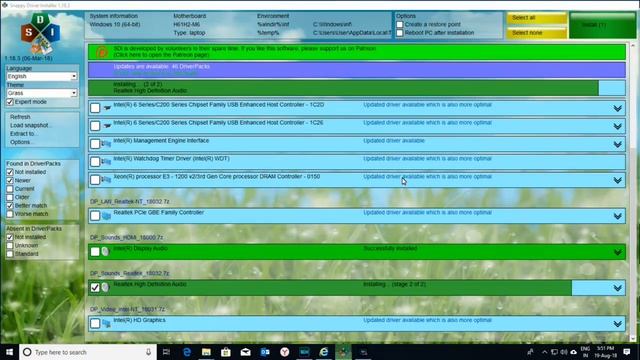Image resolution: width=640 pixels, height=360 pixels.
Task: Expand USB Enhanced Host Controller 1C2D row
Action: [618, 108]
